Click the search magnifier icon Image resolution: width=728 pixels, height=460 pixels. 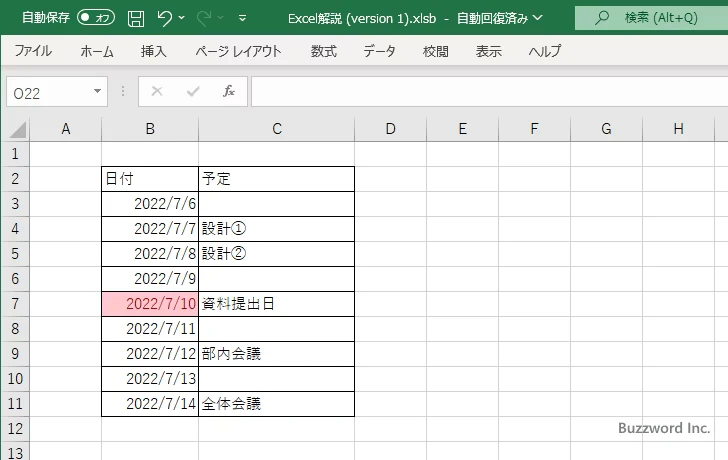point(602,18)
